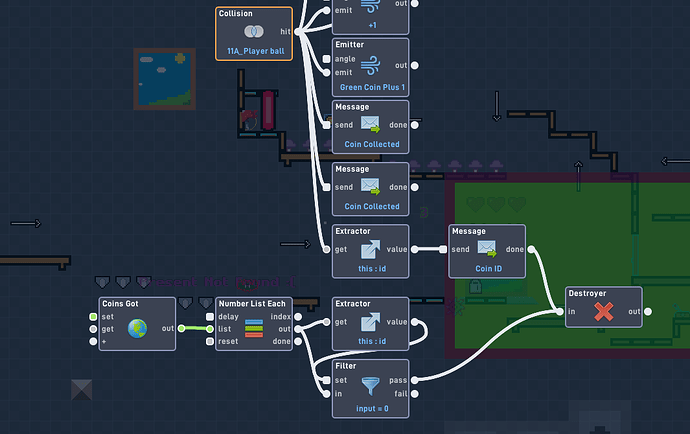This screenshot has width=690, height=434.
Task: Select the sky level thumbnail preview
Action: coord(165,79)
